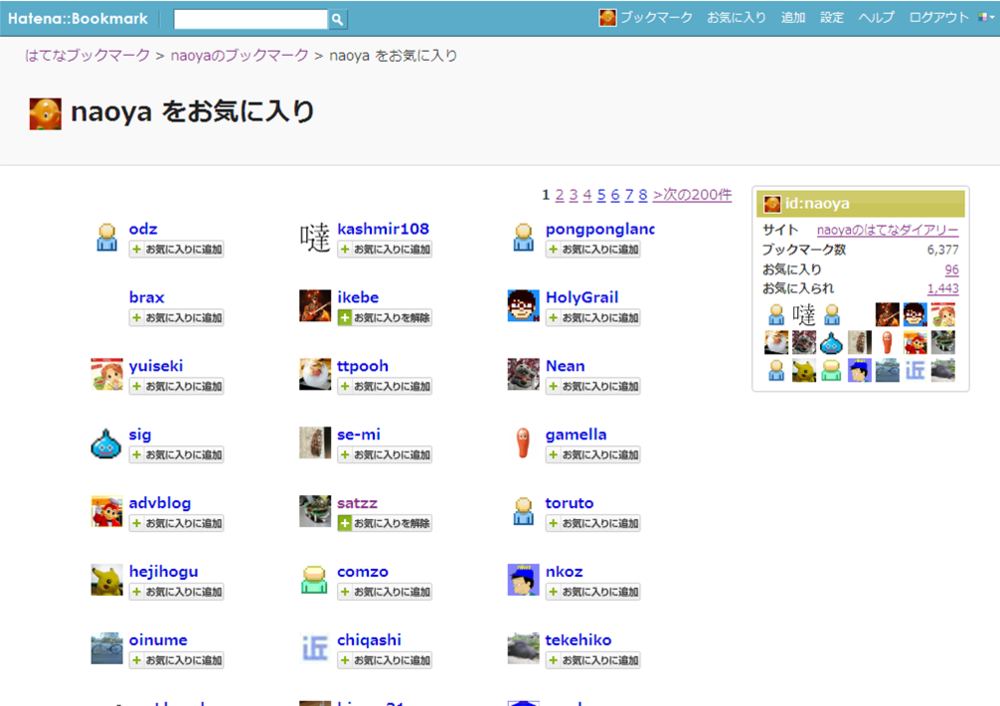The image size is (1000, 706).
Task: Add gamella to favorites
Action: 593,455
